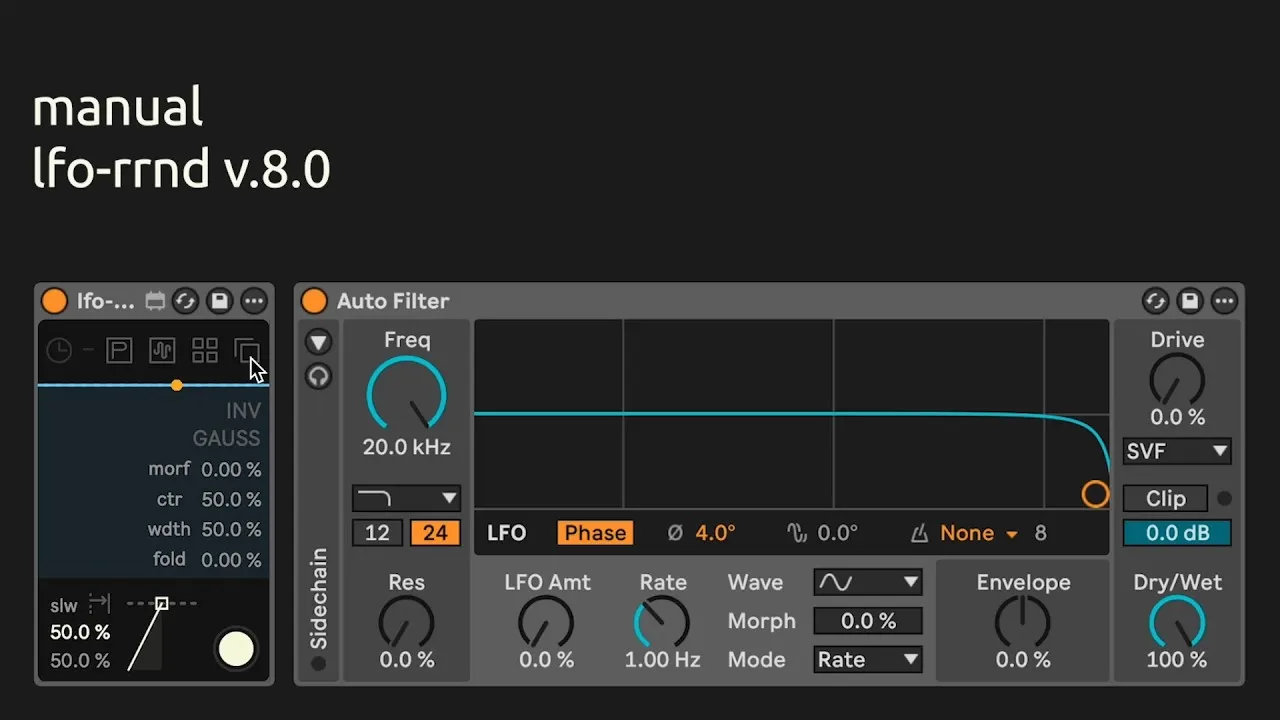1280x720 pixels.
Task: Select the P boxed icon in lfo panel
Action: coord(119,350)
